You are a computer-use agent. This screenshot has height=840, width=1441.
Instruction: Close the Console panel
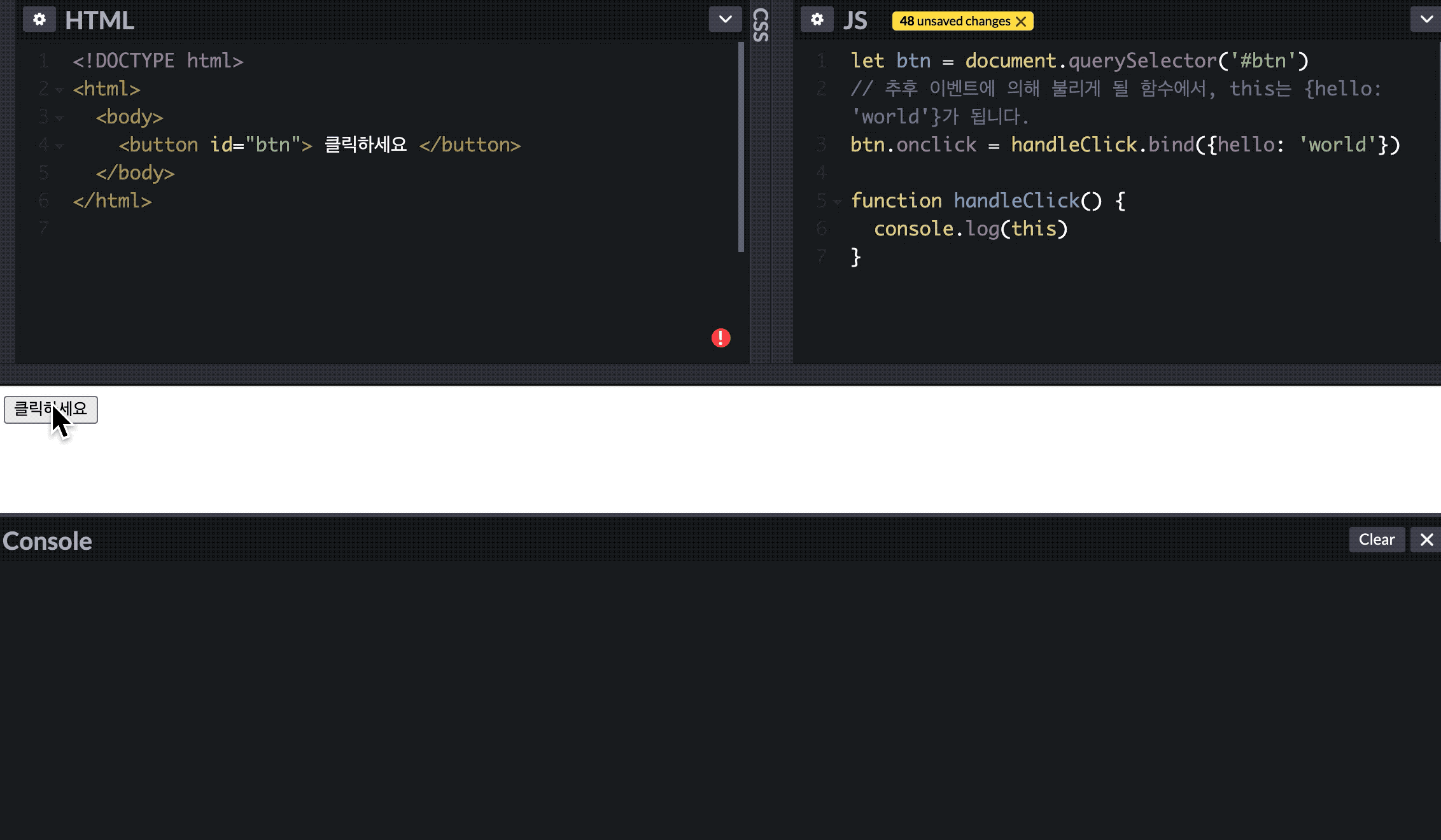pyautogui.click(x=1426, y=540)
